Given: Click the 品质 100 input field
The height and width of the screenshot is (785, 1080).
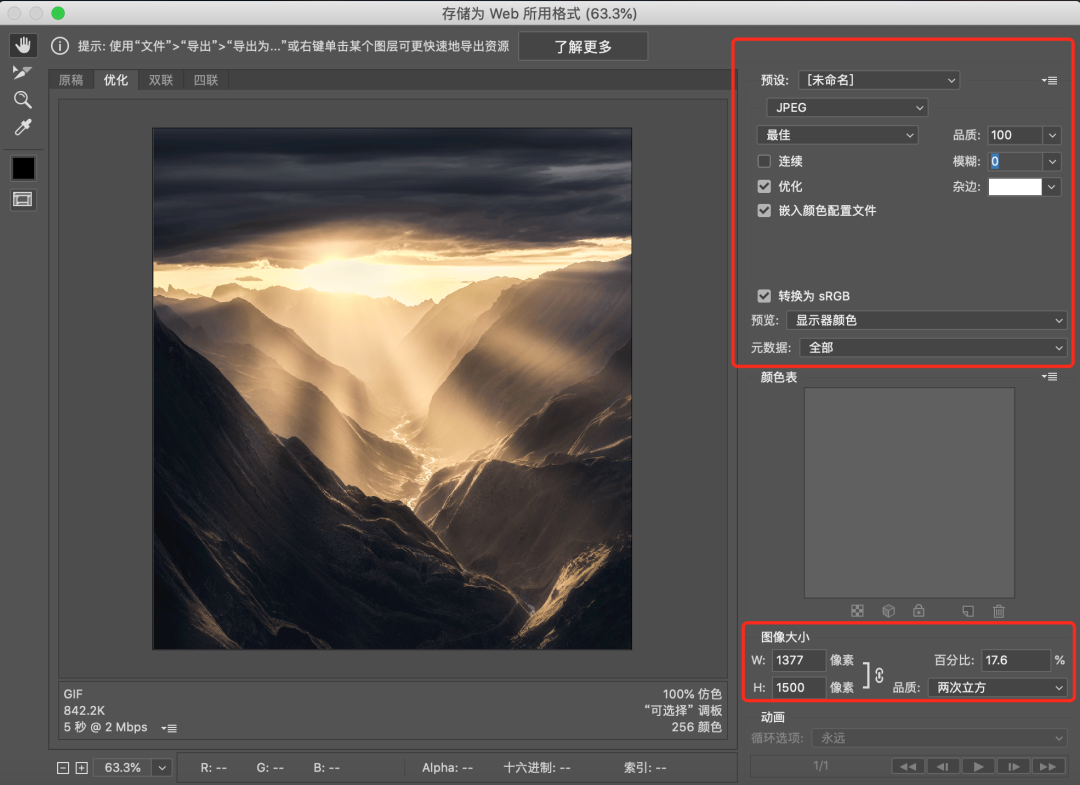Looking at the screenshot, I should [x=1015, y=135].
